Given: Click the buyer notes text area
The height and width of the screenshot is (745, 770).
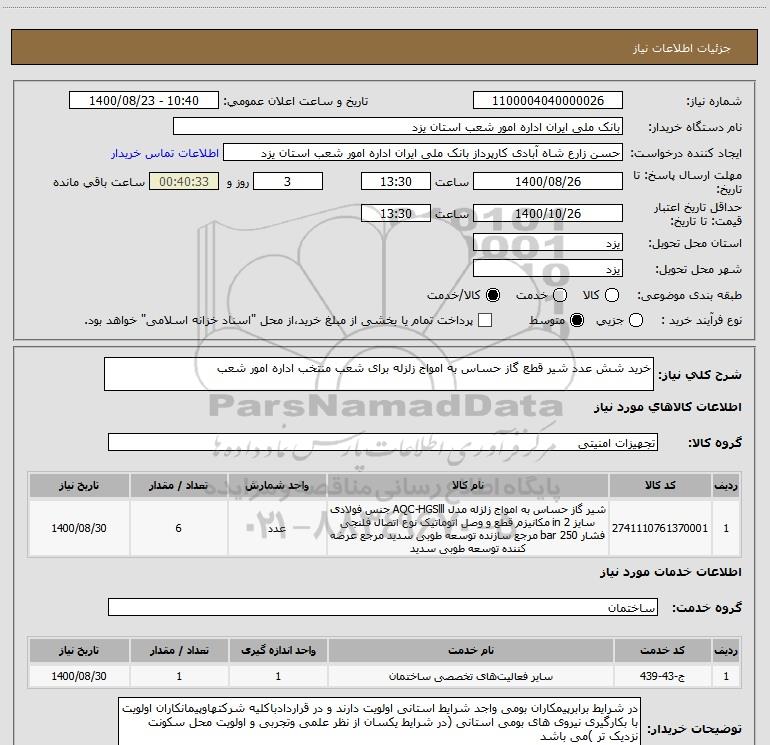Looking at the screenshot, I should (x=380, y=722).
